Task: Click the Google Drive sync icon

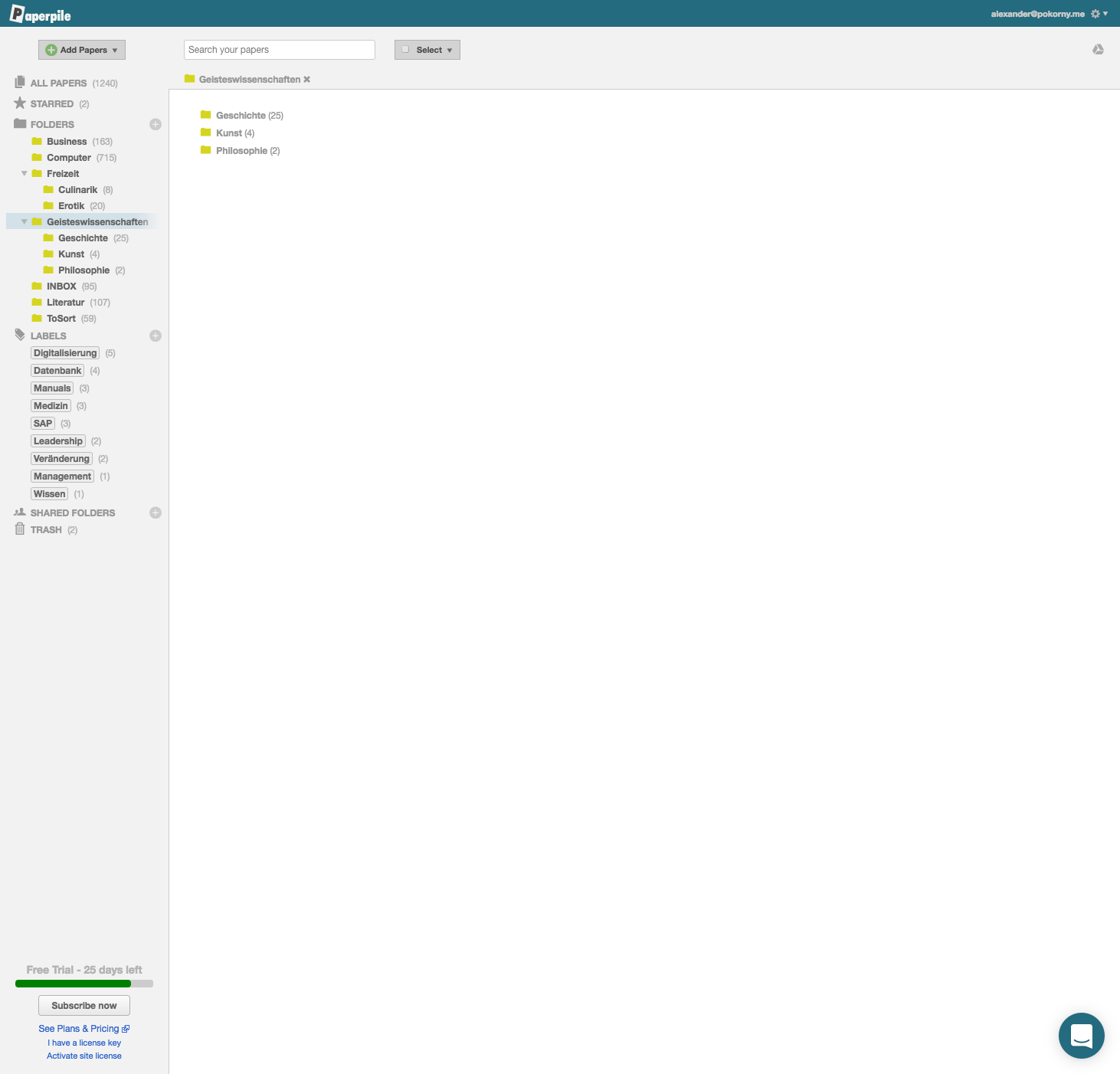Action: click(x=1098, y=49)
